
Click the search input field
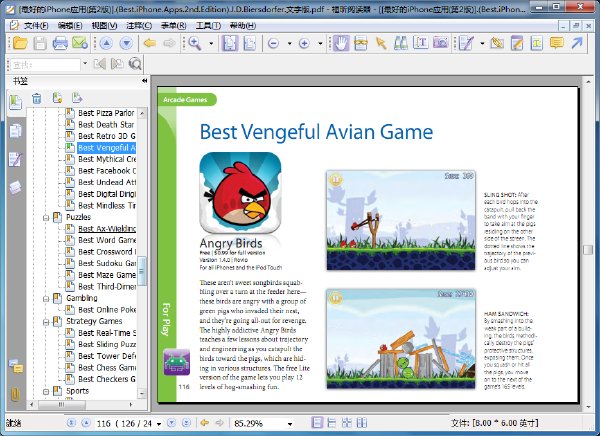click(45, 65)
